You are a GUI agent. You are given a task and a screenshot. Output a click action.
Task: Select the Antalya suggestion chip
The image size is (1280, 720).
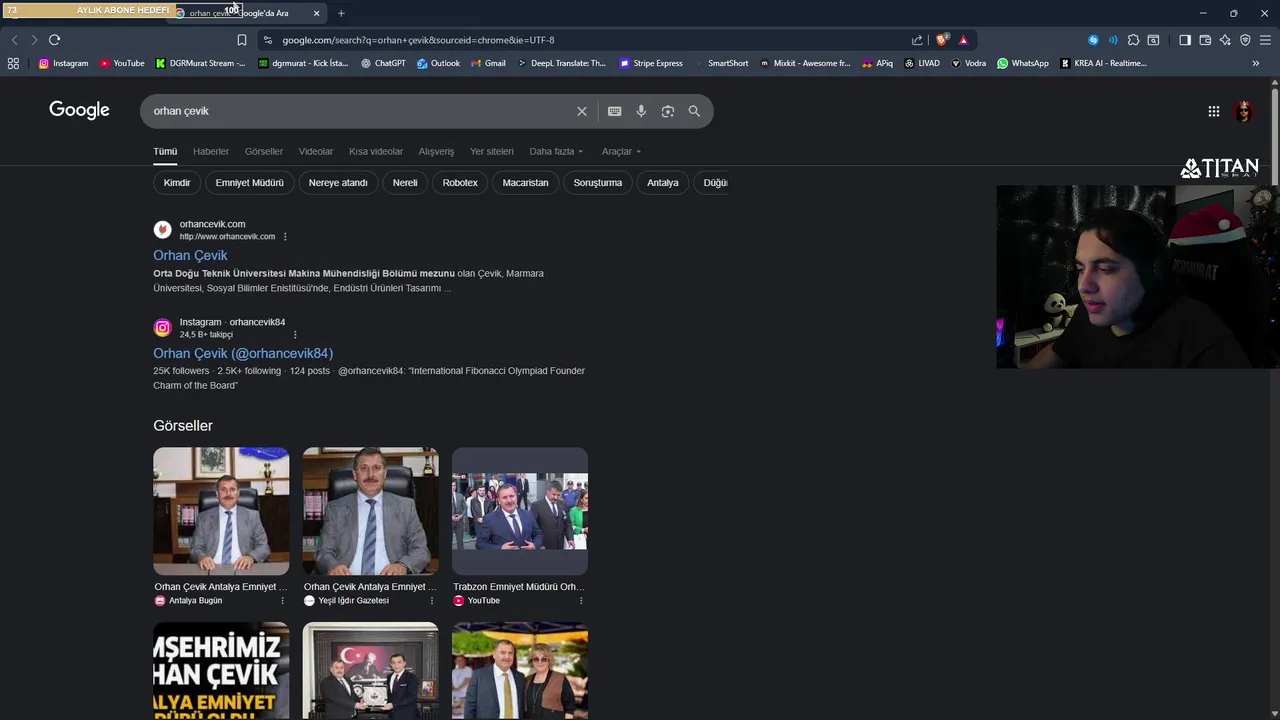[663, 183]
